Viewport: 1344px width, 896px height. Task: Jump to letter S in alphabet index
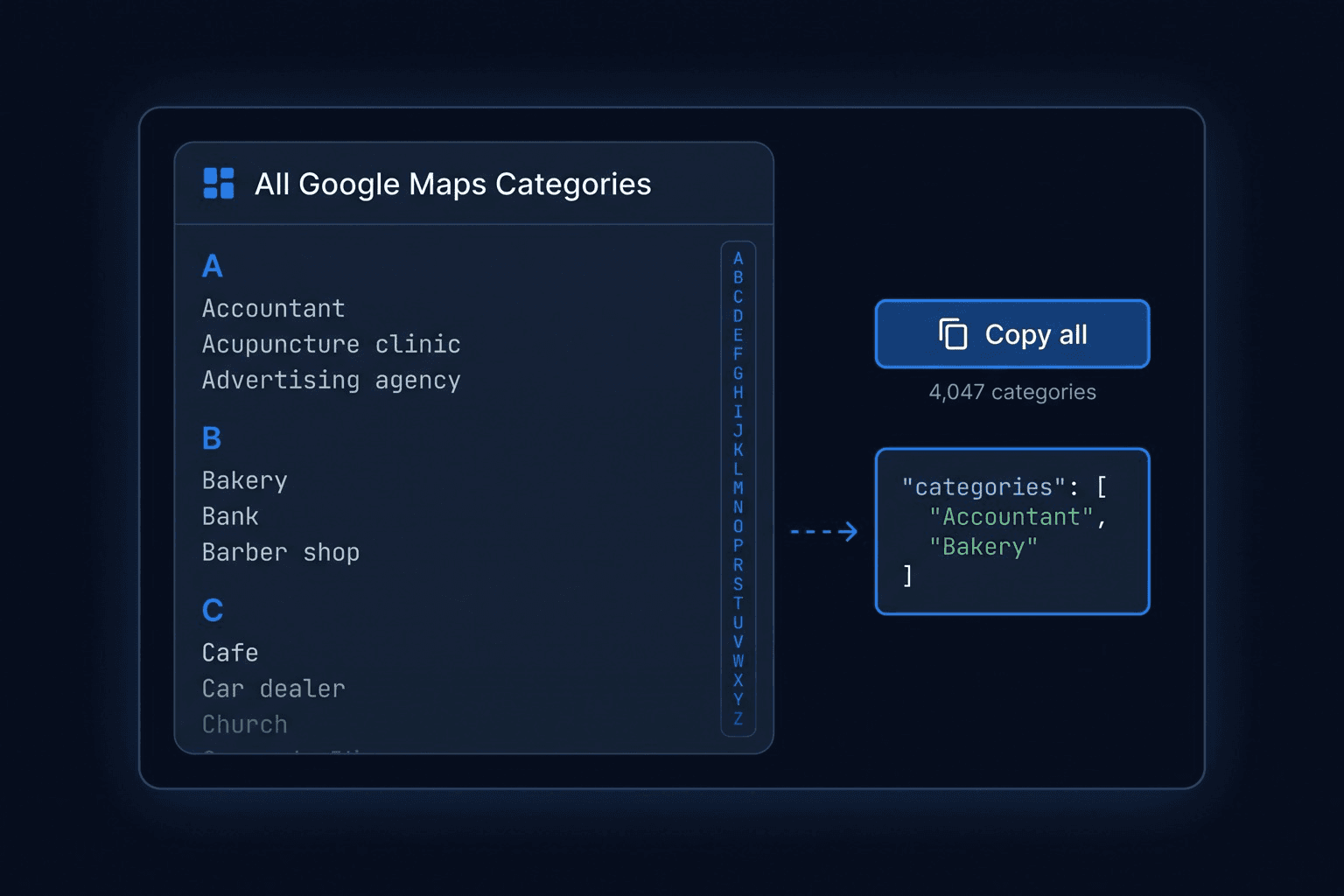(x=738, y=584)
